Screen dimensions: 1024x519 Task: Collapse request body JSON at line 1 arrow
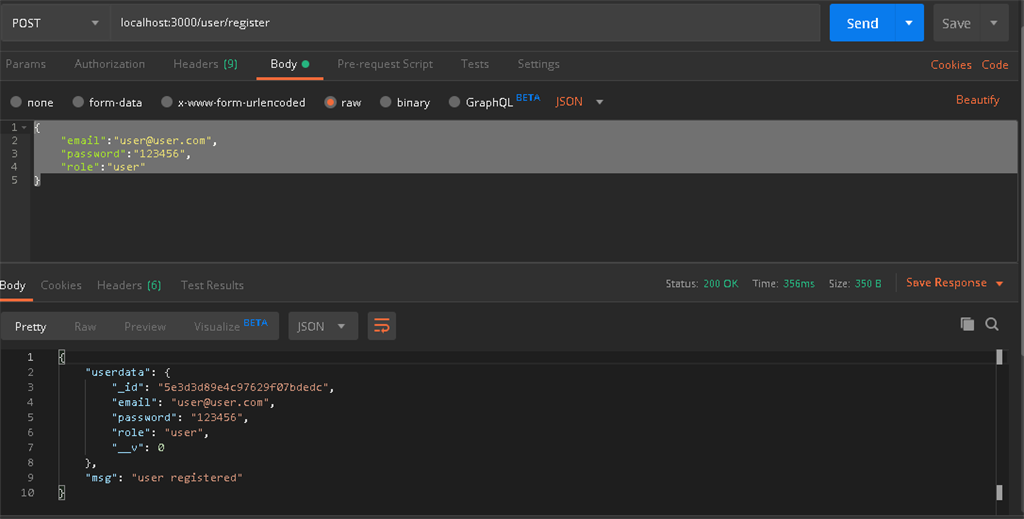click(x=24, y=127)
